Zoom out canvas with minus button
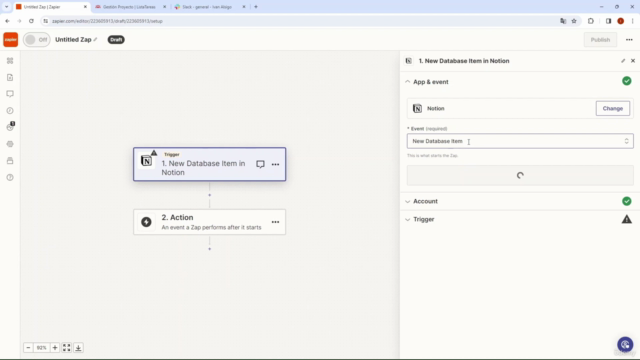The width and height of the screenshot is (640, 360). click(28, 348)
